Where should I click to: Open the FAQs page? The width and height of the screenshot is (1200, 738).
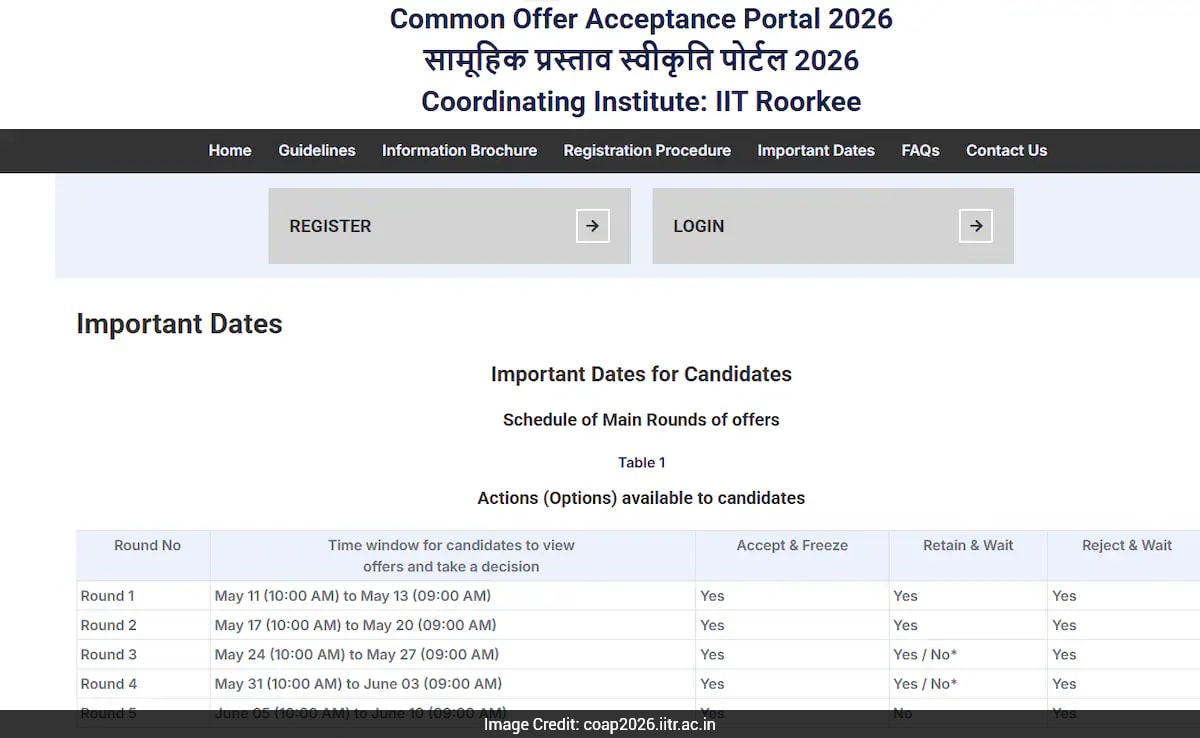(919, 150)
